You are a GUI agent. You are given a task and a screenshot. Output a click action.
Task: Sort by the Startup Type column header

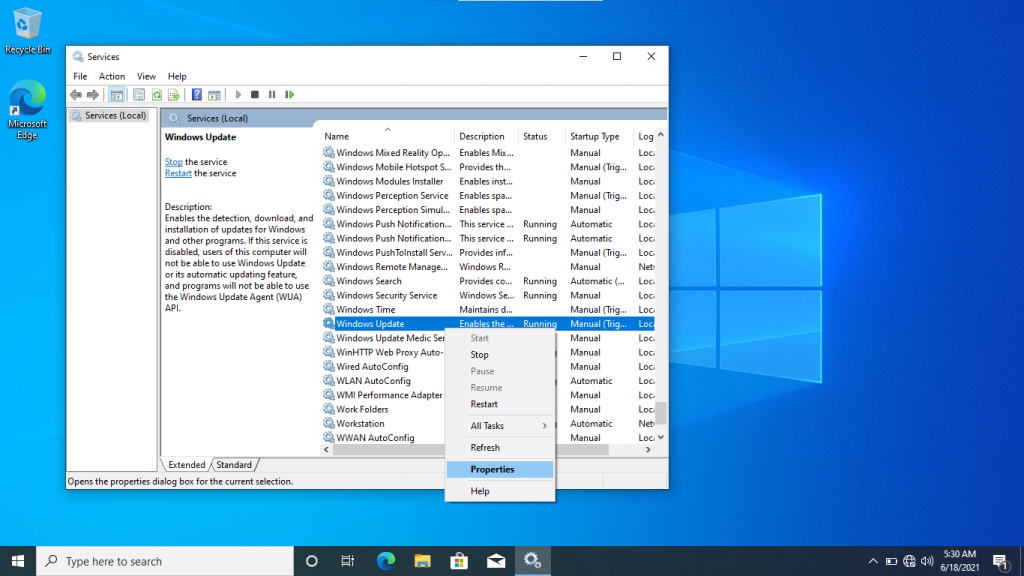(600, 136)
